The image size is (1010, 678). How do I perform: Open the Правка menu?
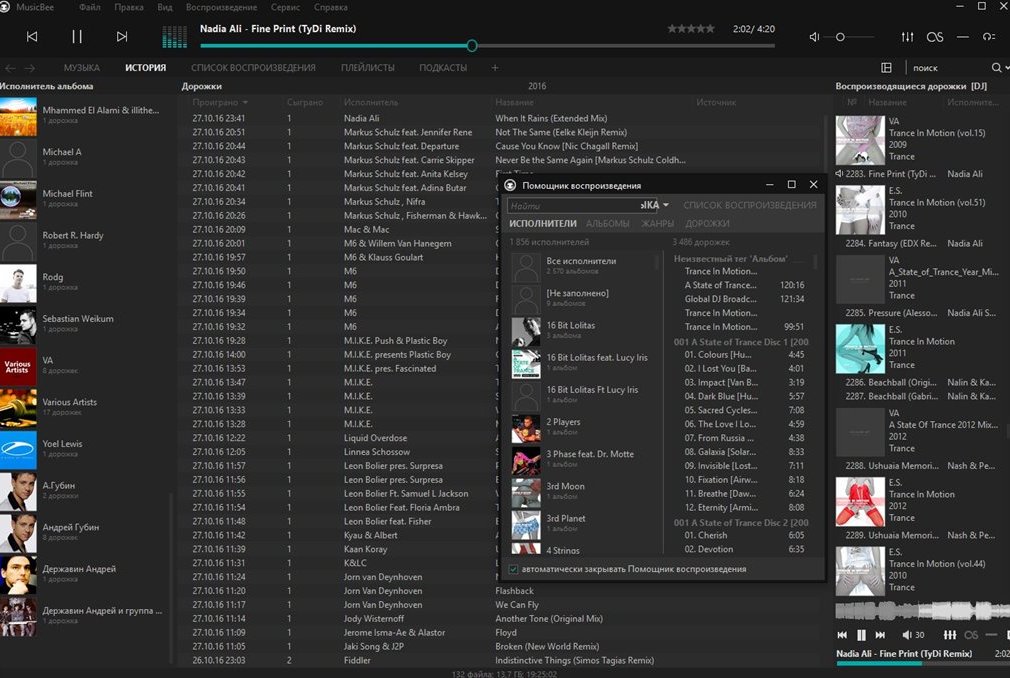129,7
